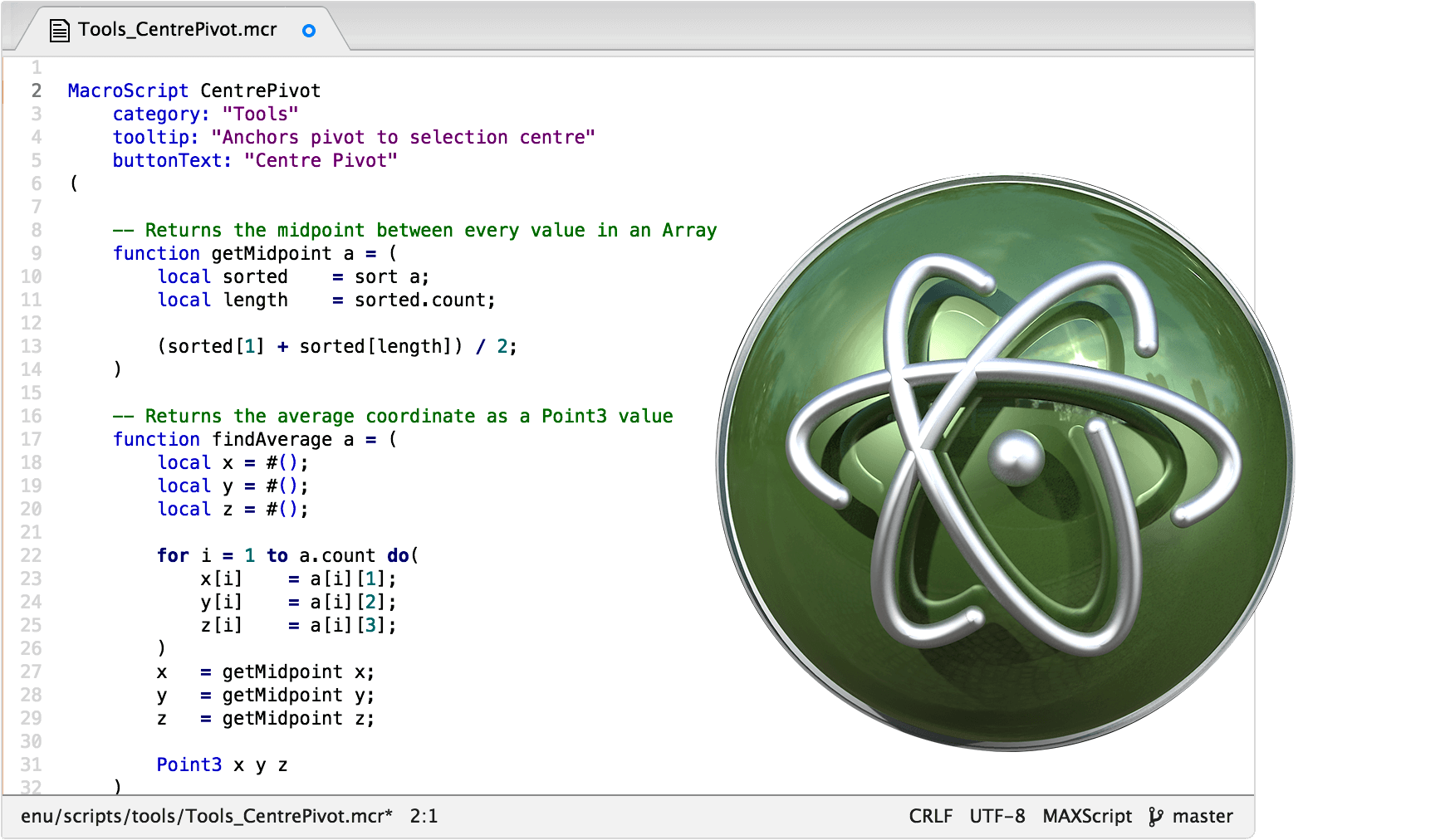Viewport: 1445px width, 840px height.
Task: Click the MacroScript keyword on line 2
Action: [x=128, y=90]
